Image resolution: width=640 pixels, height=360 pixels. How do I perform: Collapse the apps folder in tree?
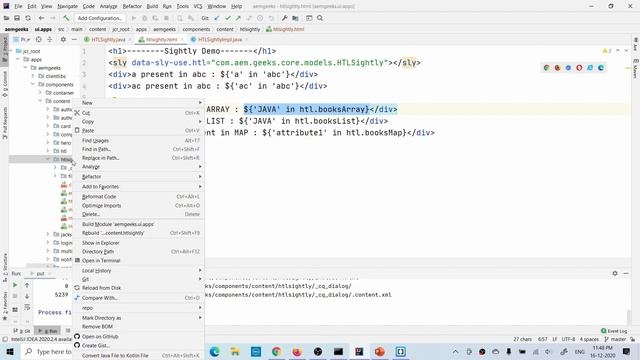(18, 60)
